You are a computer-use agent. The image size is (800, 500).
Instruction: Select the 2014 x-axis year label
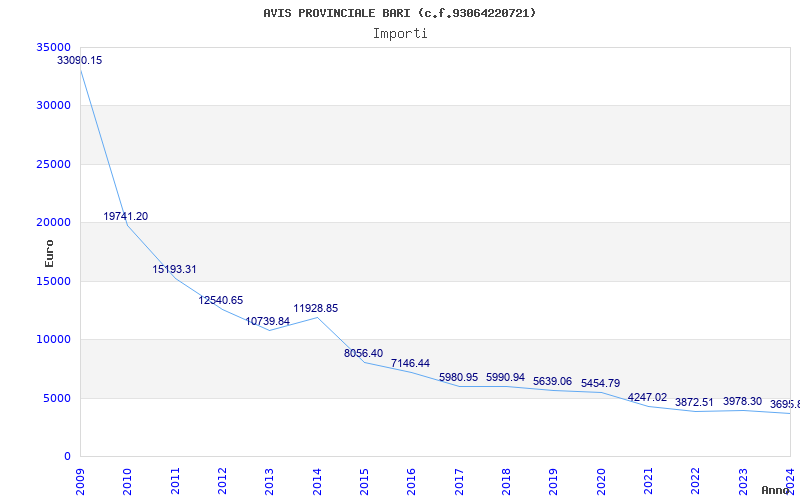[x=317, y=482]
